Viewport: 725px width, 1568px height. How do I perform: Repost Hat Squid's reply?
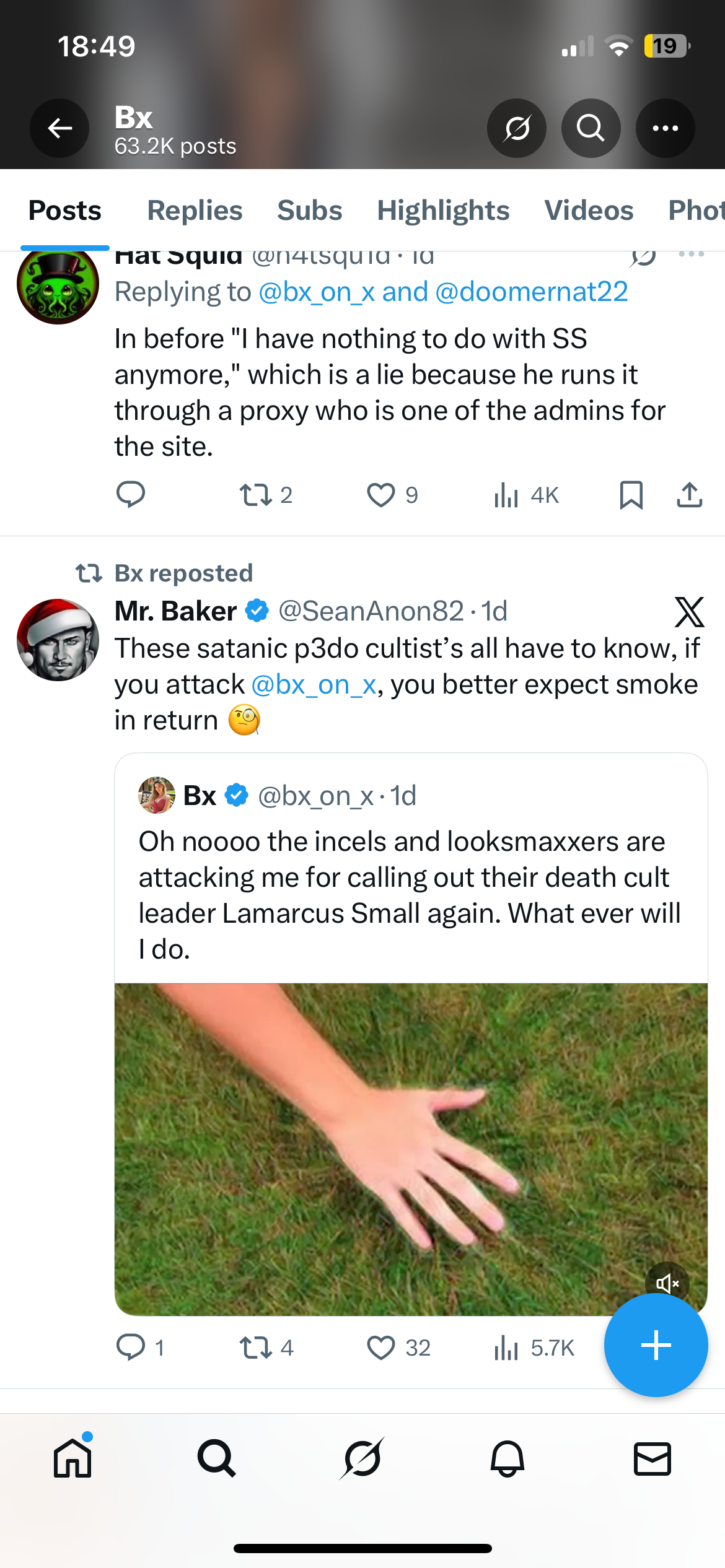(255, 495)
